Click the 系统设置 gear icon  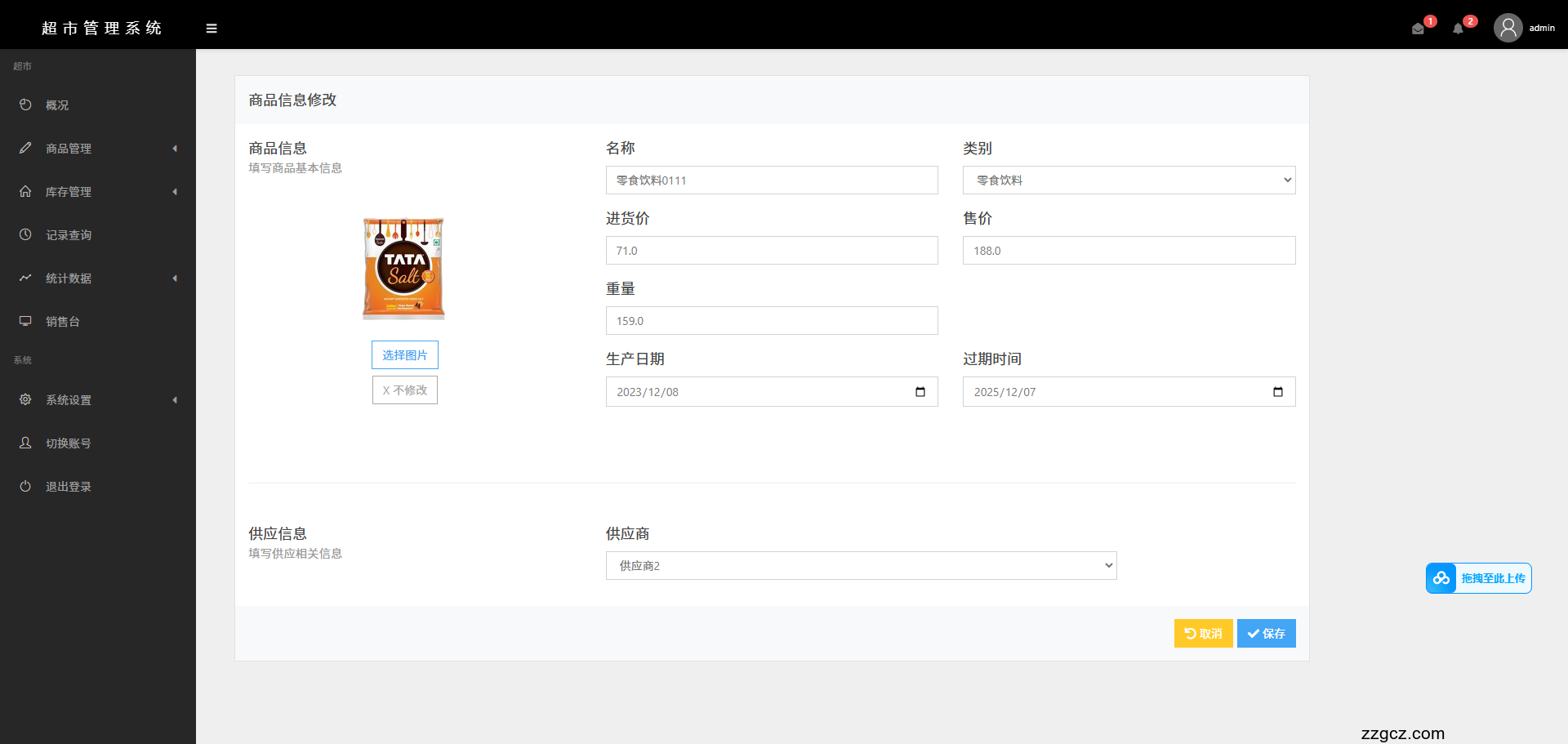pos(25,399)
